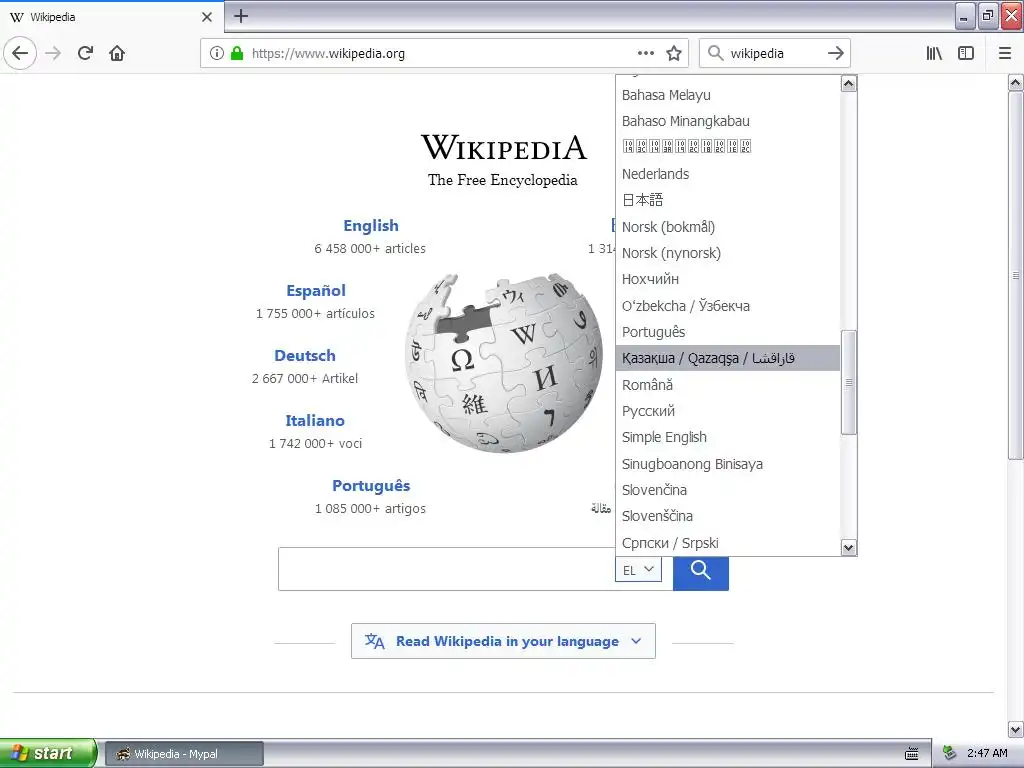Select Nederlands in the language list
This screenshot has width=1024, height=768.
728,174
